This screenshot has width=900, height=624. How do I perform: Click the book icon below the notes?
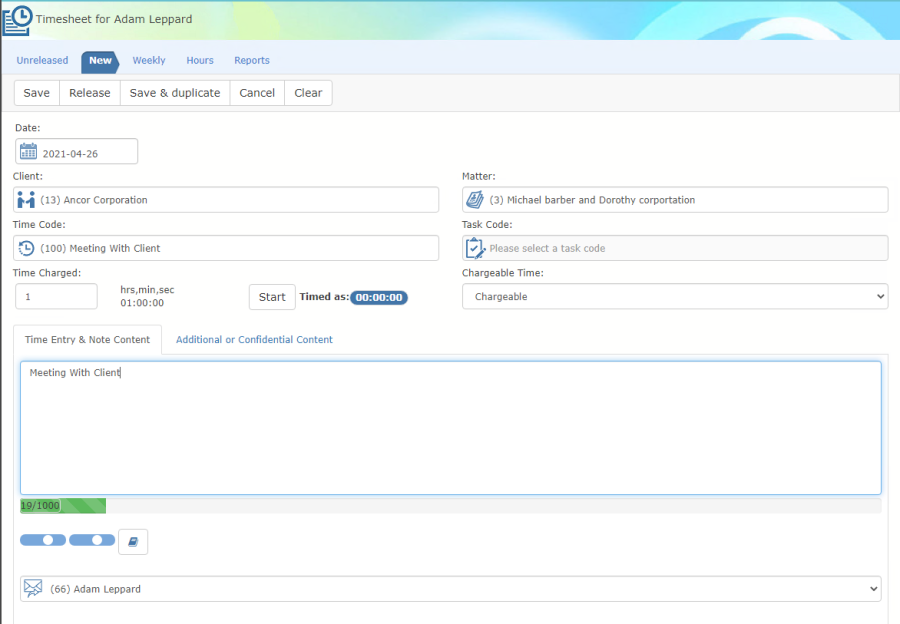click(133, 542)
